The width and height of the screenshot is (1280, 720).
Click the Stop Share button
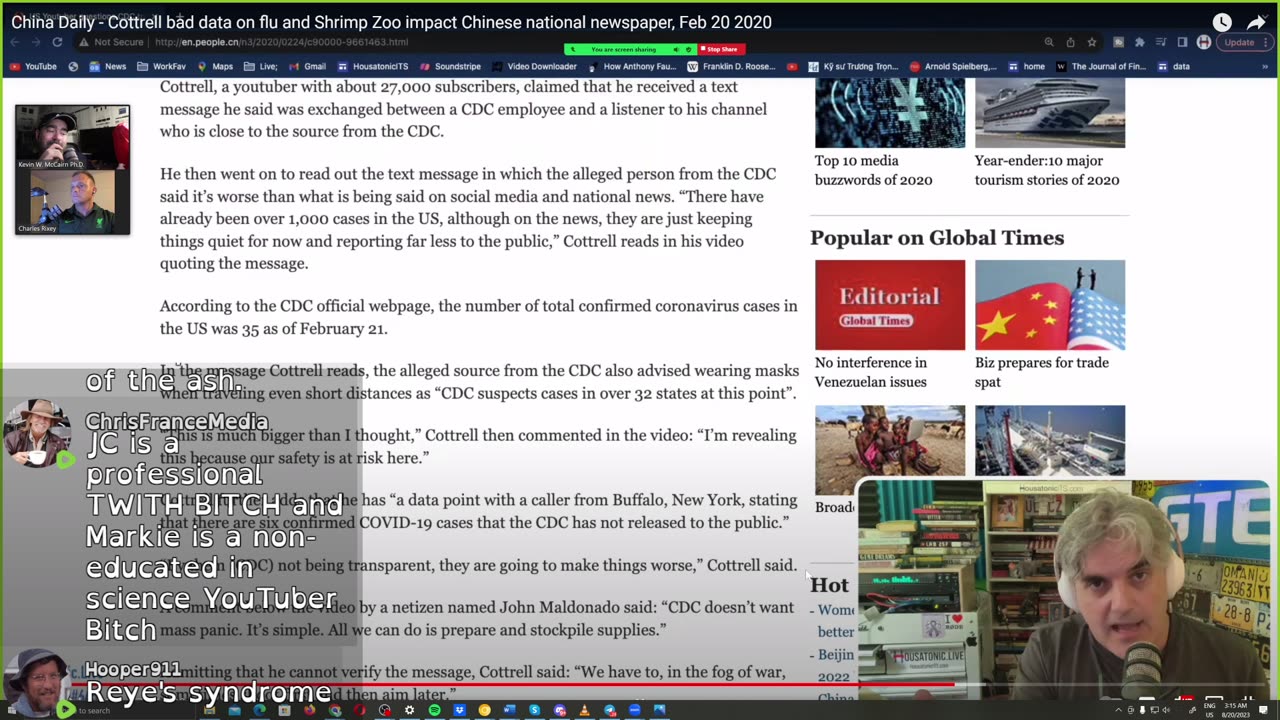[719, 49]
